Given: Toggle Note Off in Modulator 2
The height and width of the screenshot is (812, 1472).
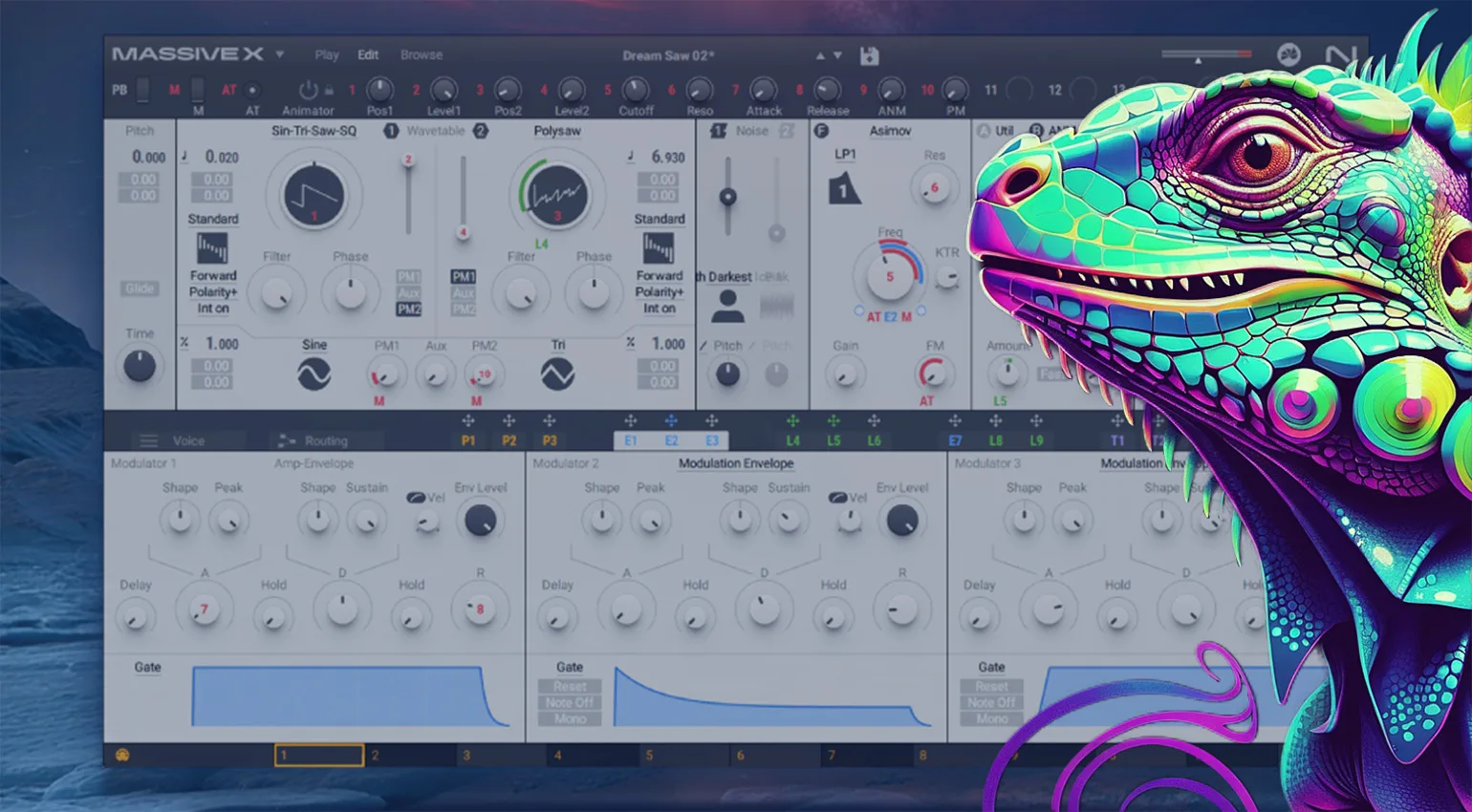Looking at the screenshot, I should [x=570, y=702].
